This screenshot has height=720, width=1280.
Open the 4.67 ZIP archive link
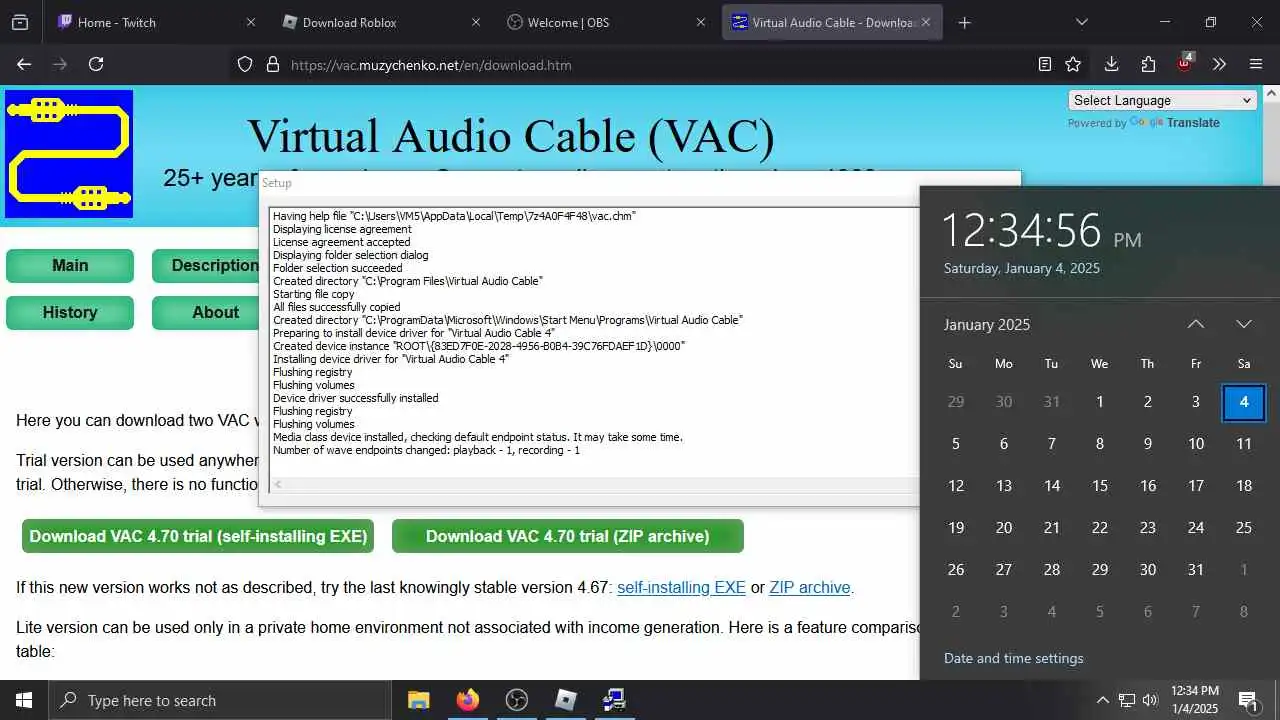point(810,588)
